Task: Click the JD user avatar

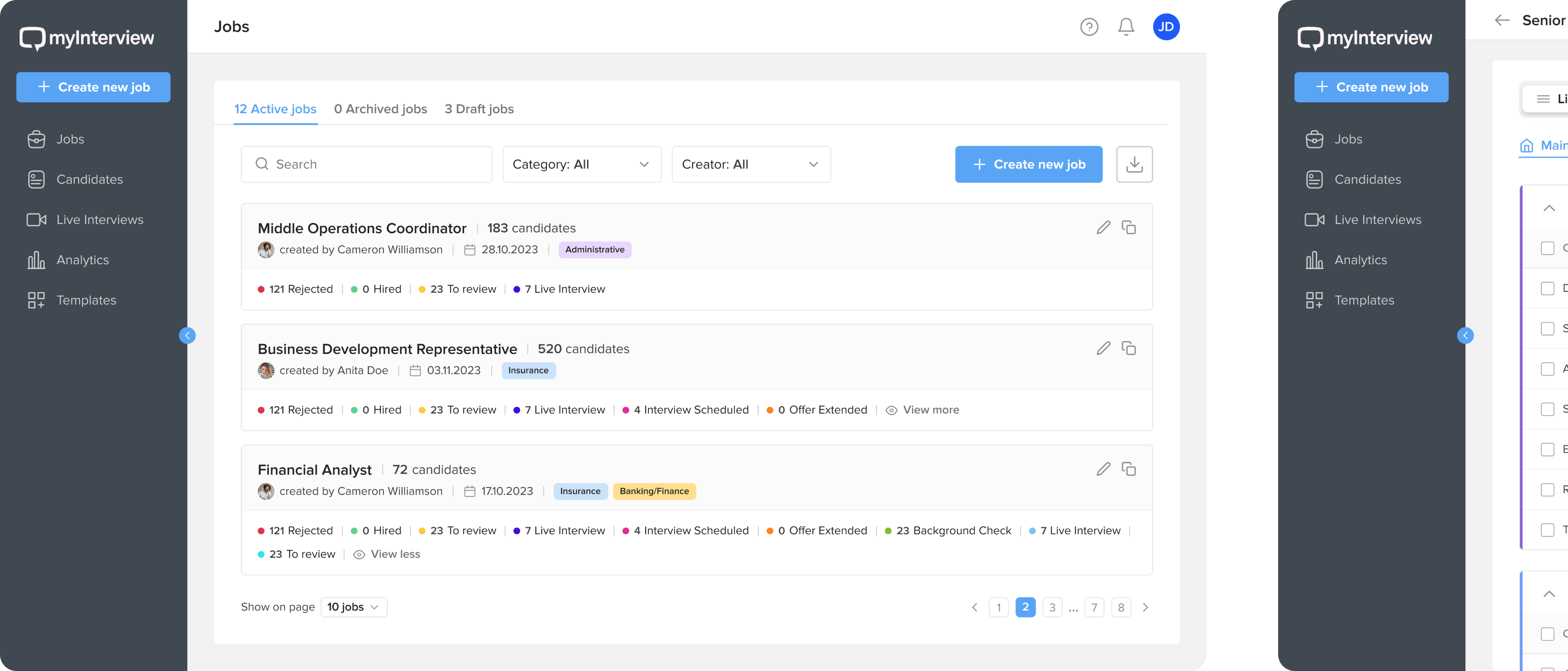Action: pyautogui.click(x=1166, y=27)
